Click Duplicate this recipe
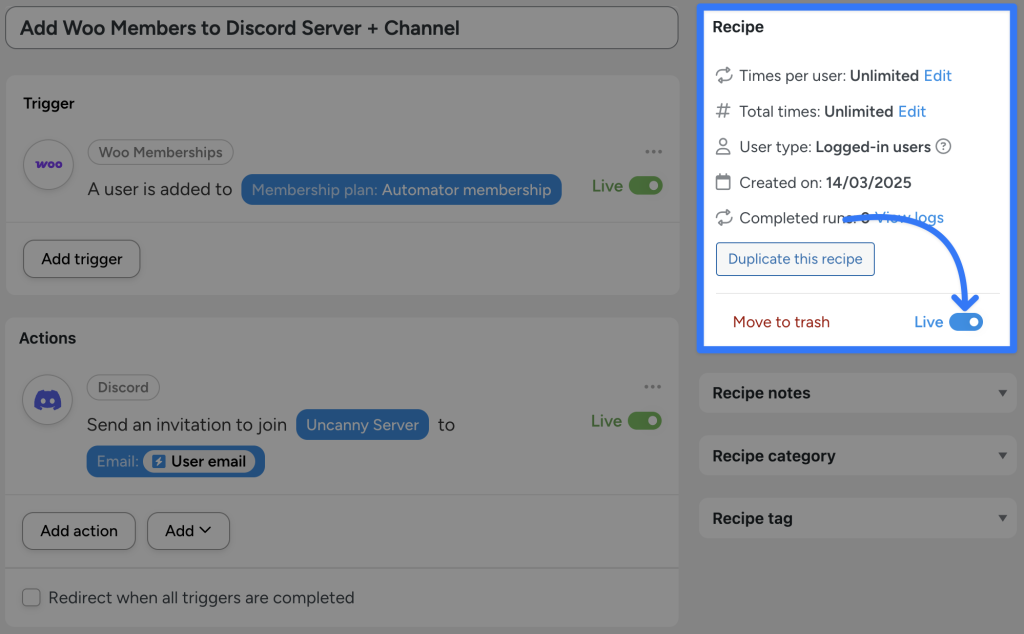This screenshot has width=1024, height=634. [795, 259]
